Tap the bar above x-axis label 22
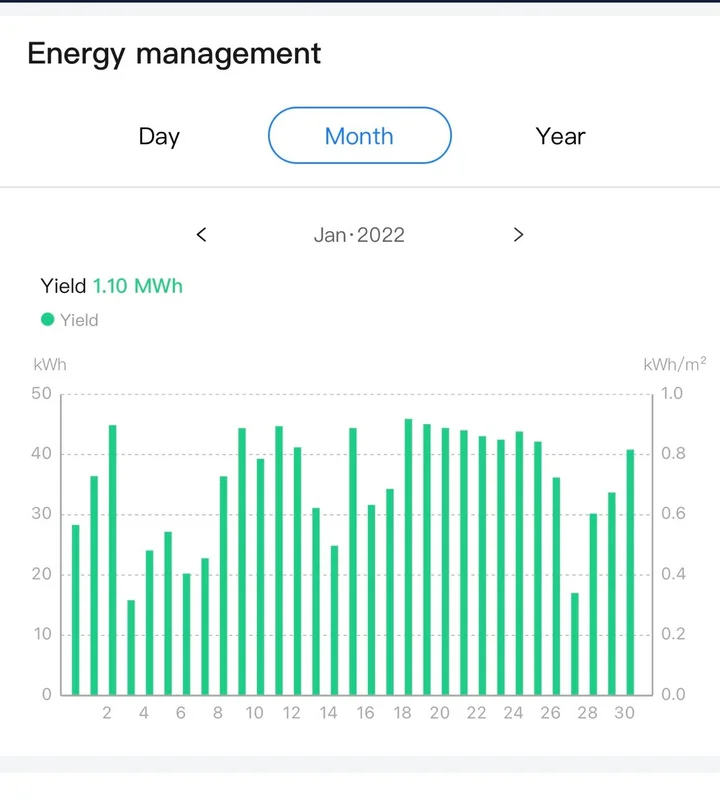The height and width of the screenshot is (810, 720). 482,565
